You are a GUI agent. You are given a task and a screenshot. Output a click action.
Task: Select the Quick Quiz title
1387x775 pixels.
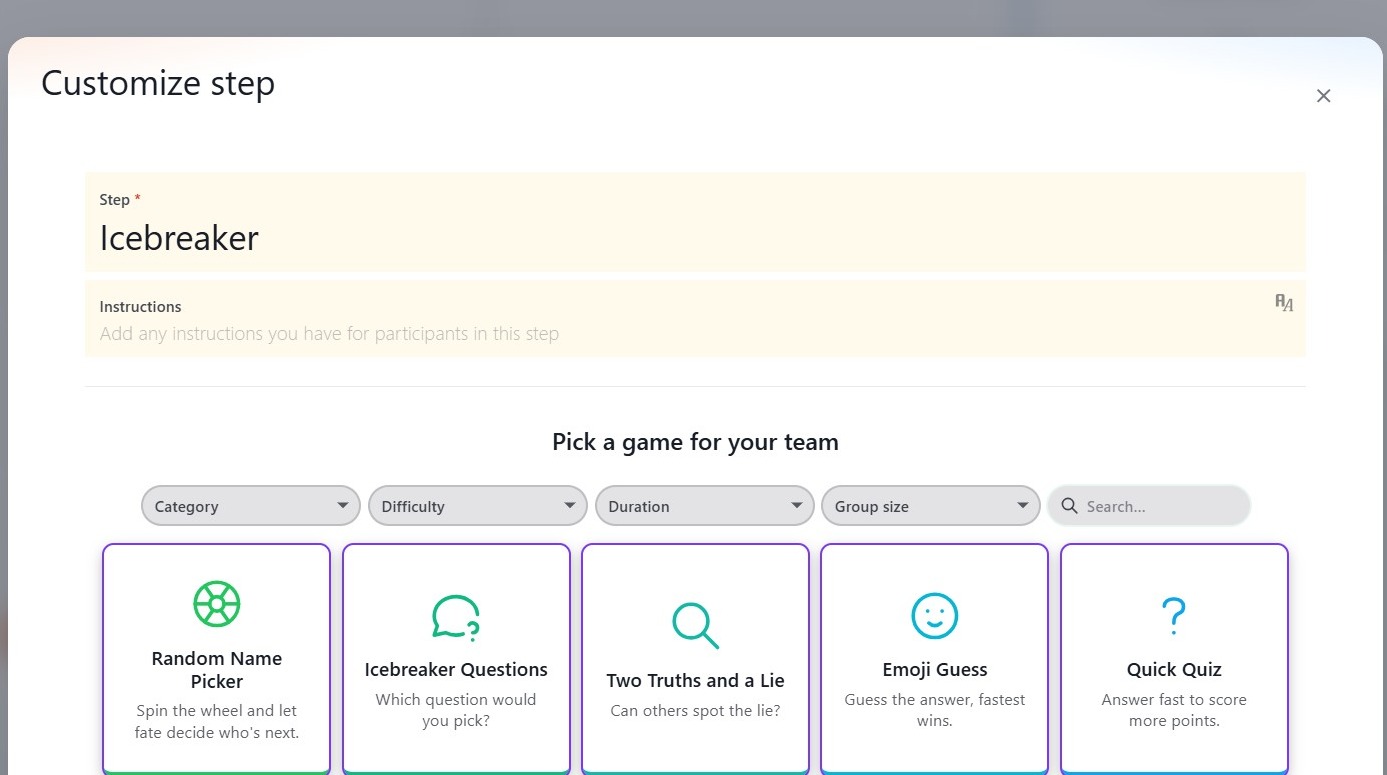[x=1174, y=670]
